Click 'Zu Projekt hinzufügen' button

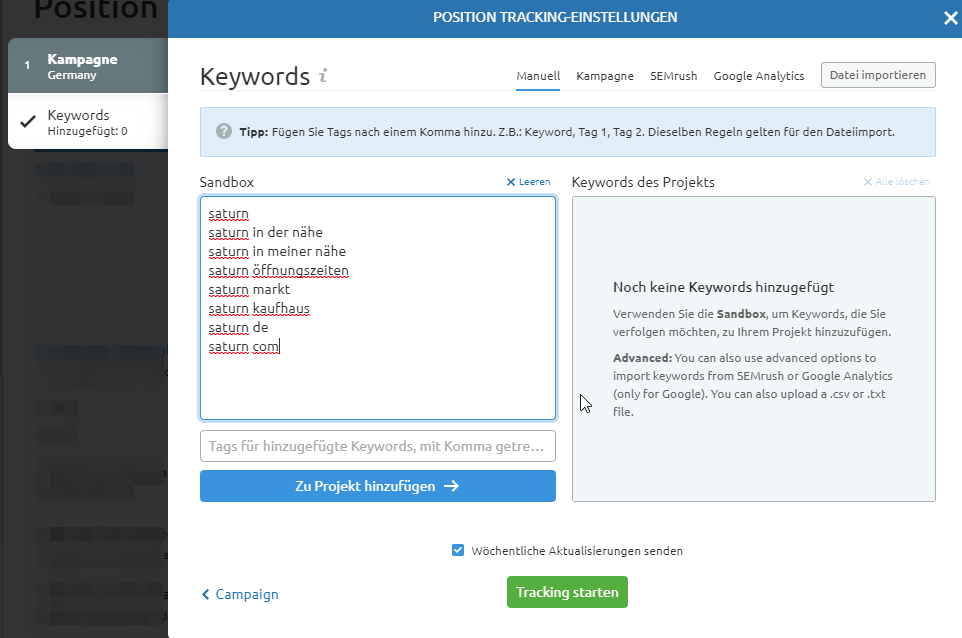click(x=378, y=486)
